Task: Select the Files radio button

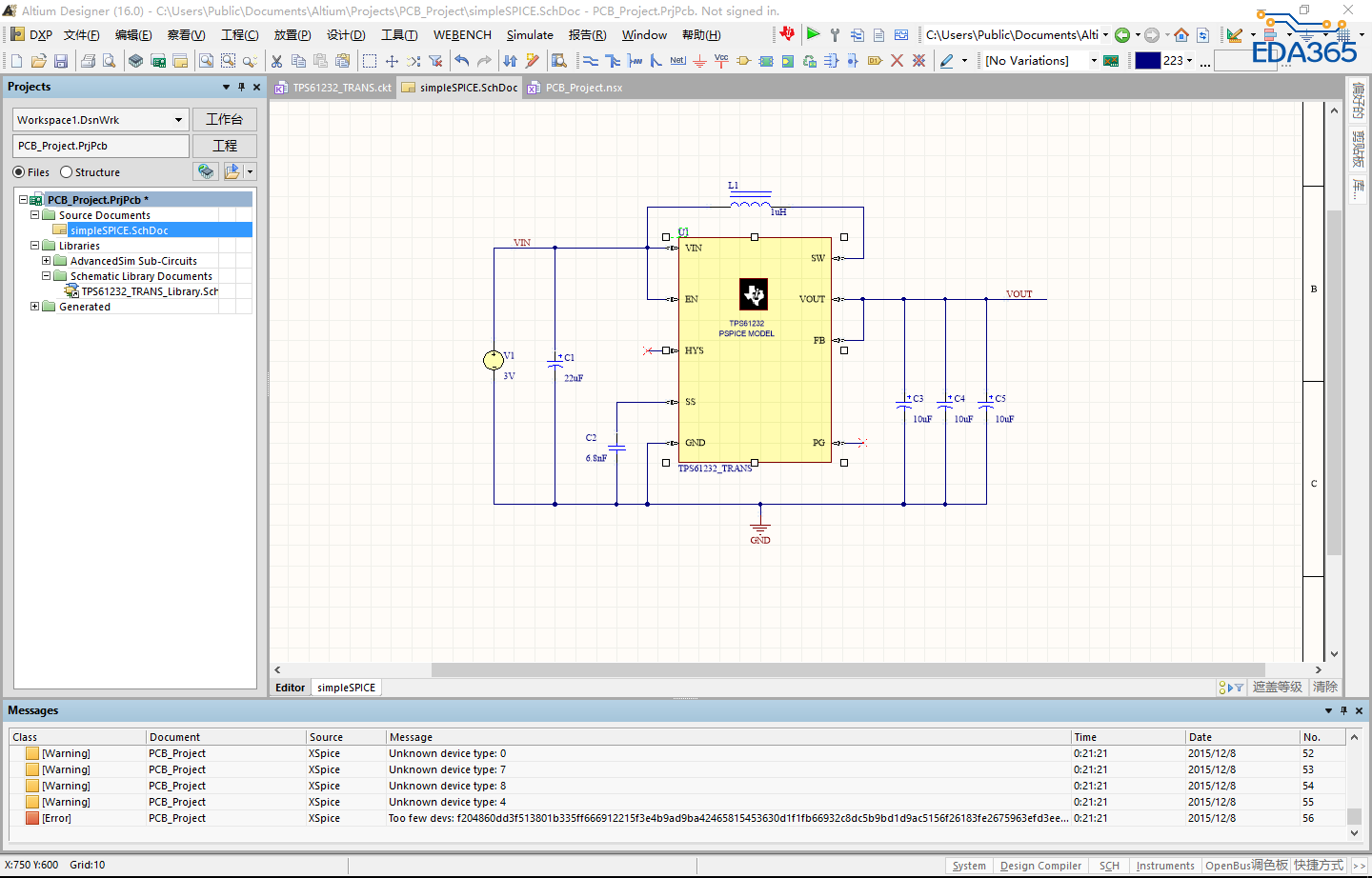Action: (19, 172)
